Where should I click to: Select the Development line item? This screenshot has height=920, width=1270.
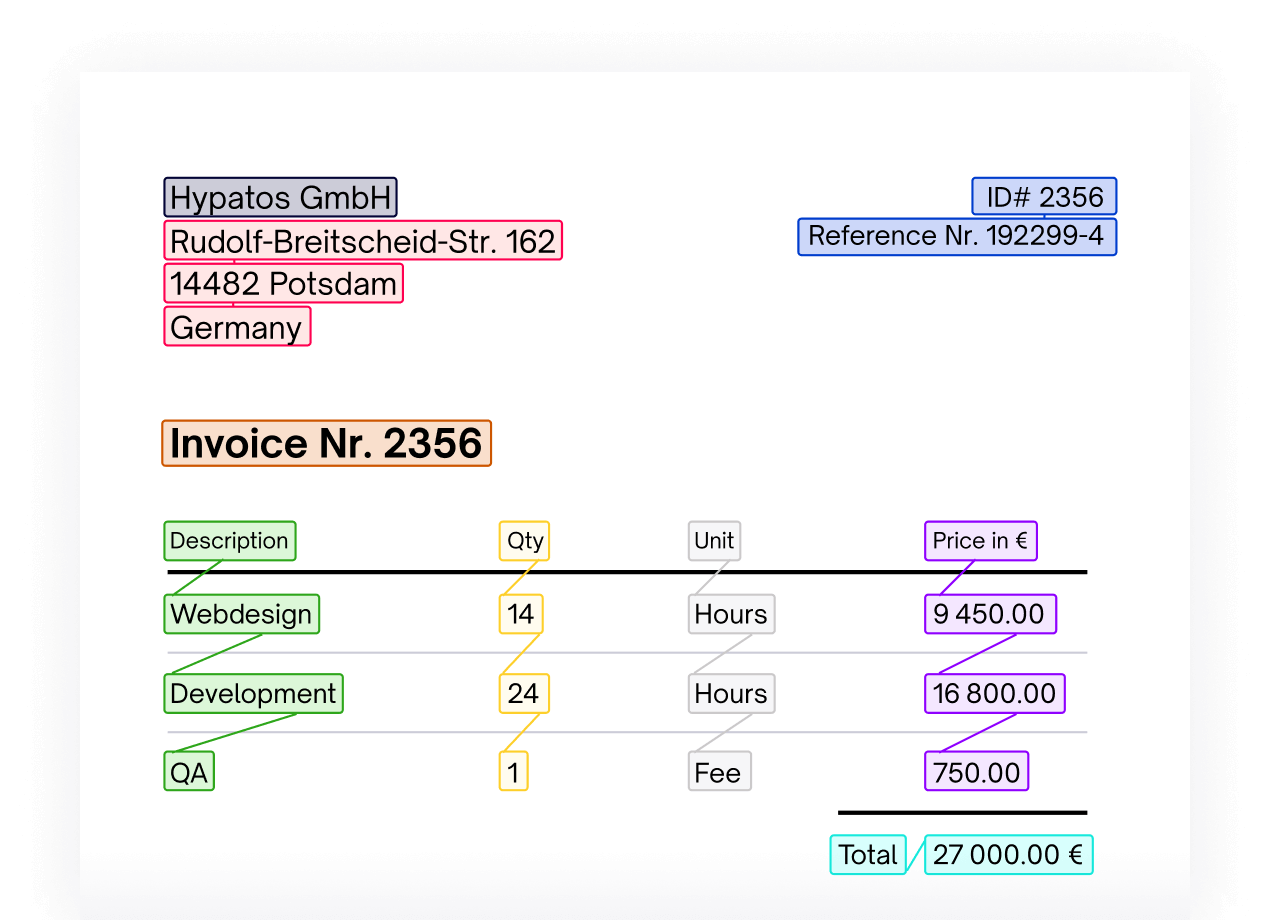point(253,693)
